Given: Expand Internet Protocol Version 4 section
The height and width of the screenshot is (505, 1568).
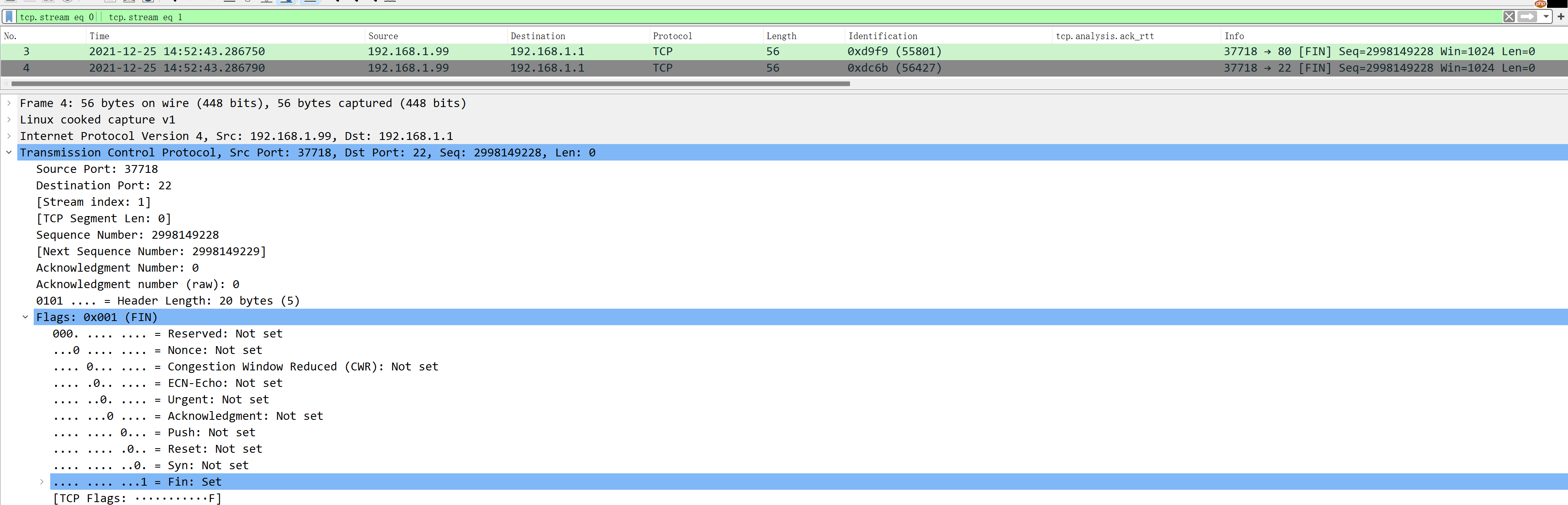Looking at the screenshot, I should tap(9, 137).
